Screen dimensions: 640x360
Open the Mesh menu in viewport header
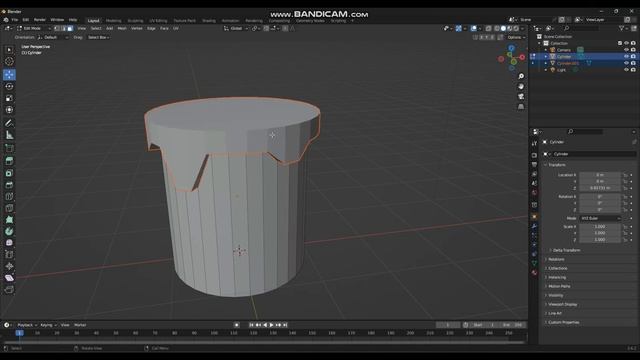coord(122,28)
